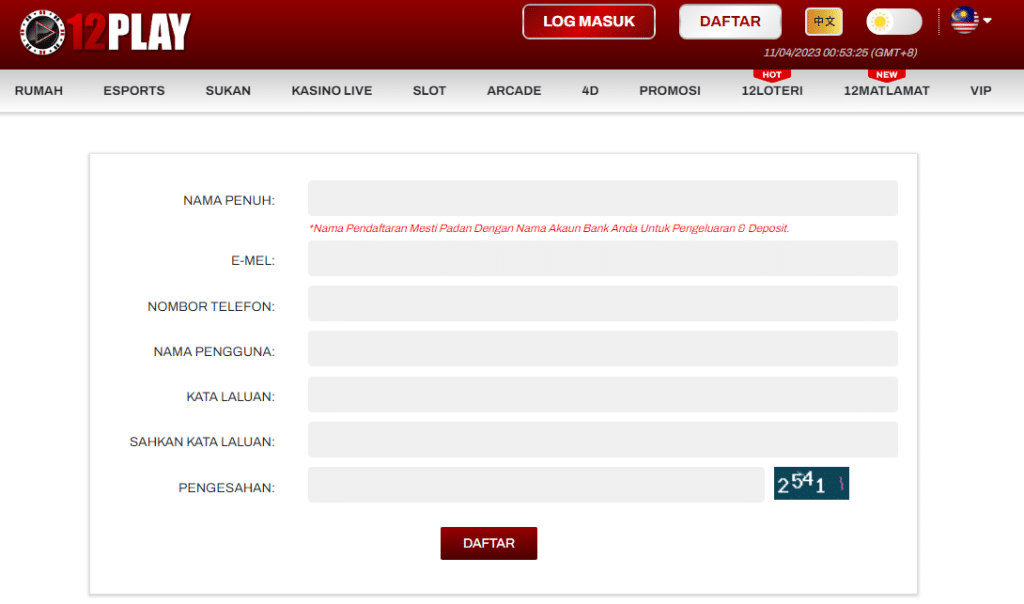The width and height of the screenshot is (1024, 604).
Task: Open the ARCADE menu item
Action: (x=514, y=91)
